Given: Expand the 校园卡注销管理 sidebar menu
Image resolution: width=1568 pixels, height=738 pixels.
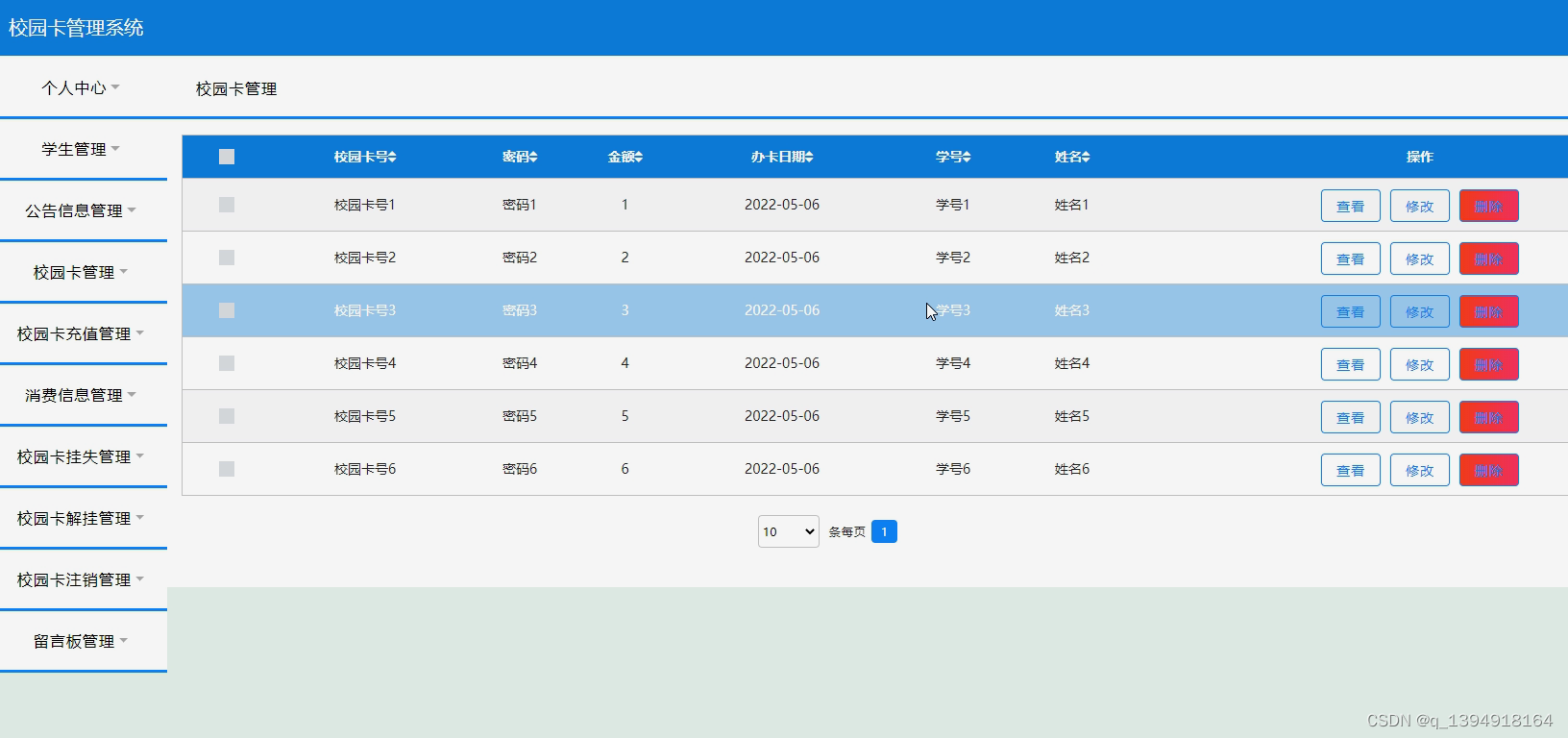Looking at the screenshot, I should point(82,579).
